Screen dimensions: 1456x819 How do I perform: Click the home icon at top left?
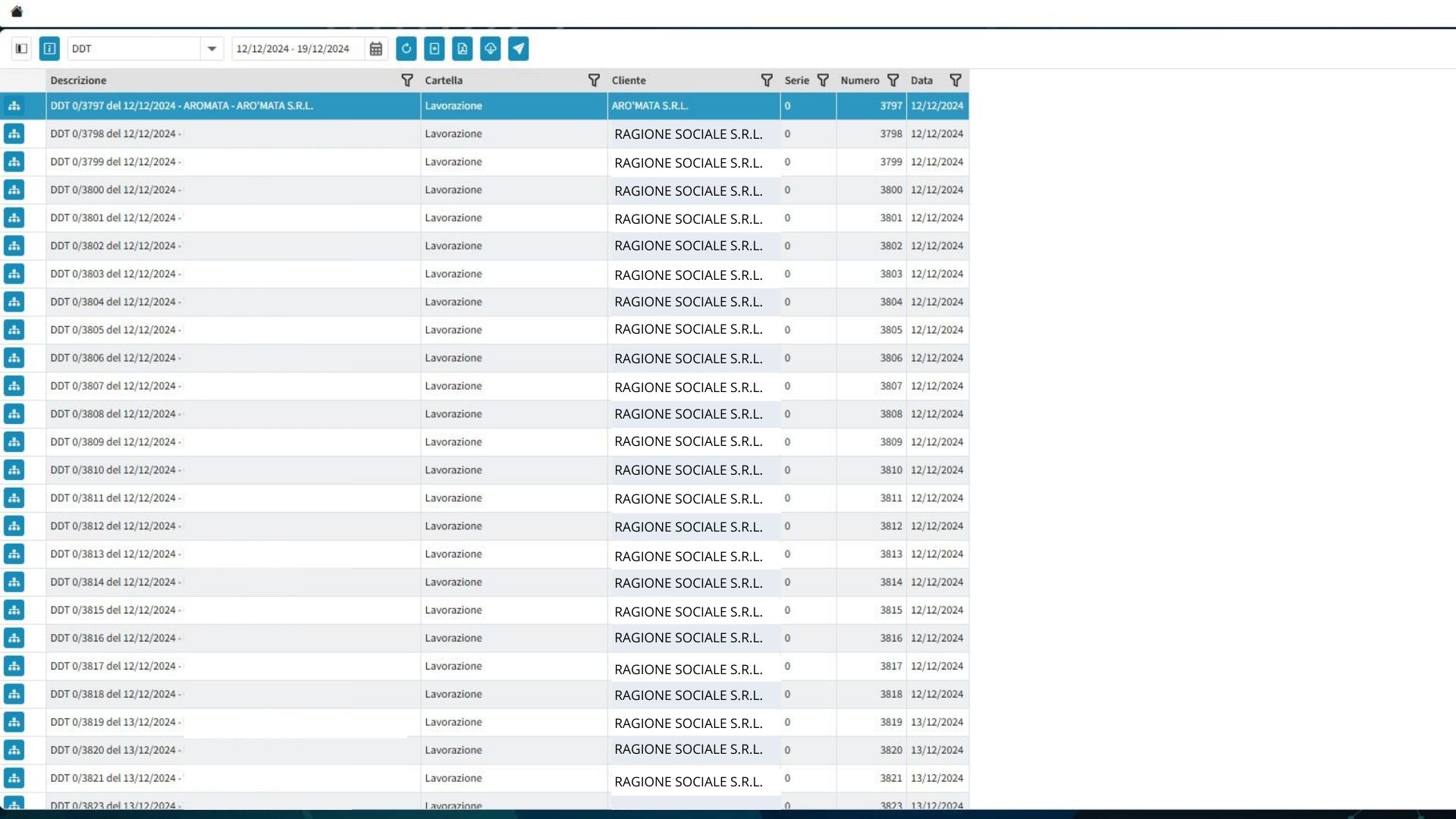(x=17, y=11)
